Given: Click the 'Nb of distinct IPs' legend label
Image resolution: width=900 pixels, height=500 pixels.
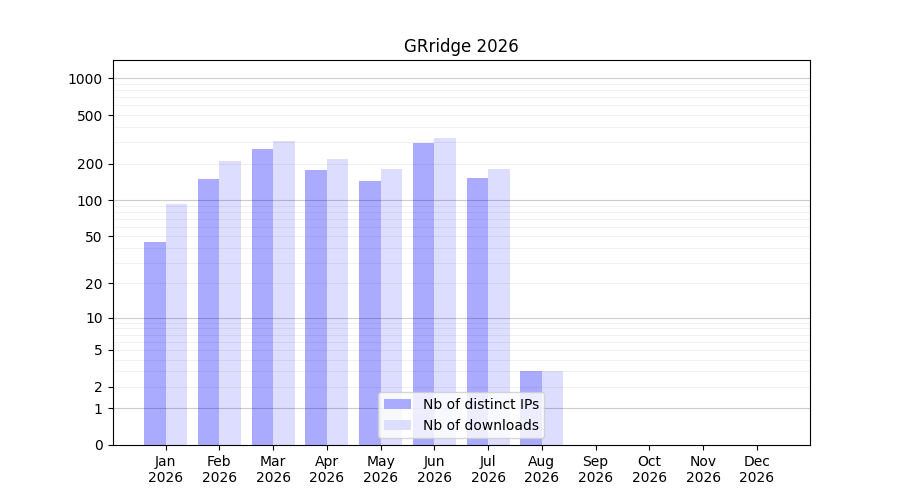Looking at the screenshot, I should [480, 404].
